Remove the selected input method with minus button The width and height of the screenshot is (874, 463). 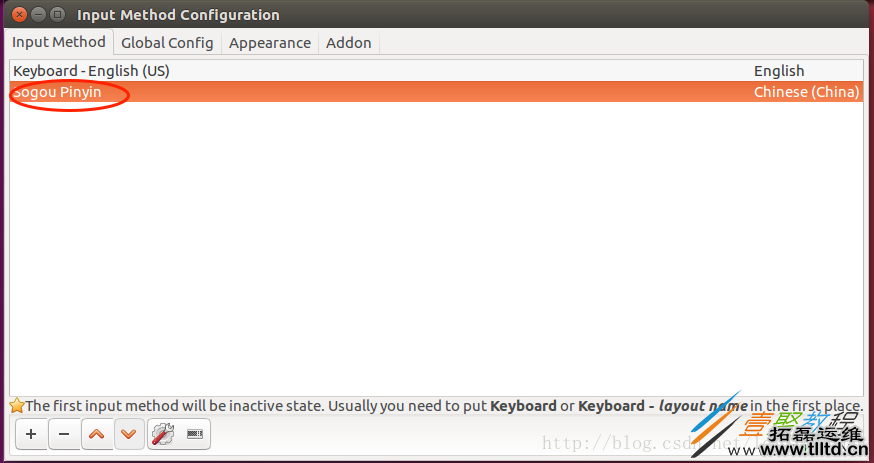(x=64, y=434)
